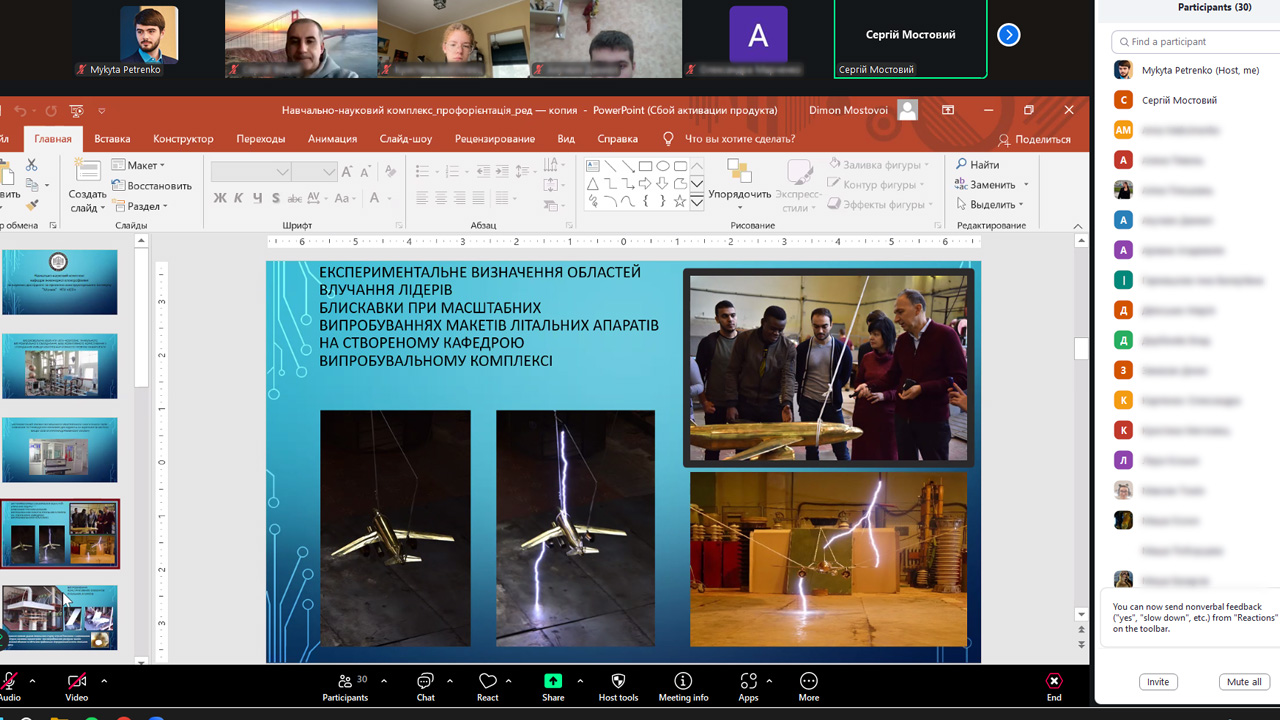Viewport: 1280px width, 720px height.
Task: Click the Invite button
Action: [x=1158, y=682]
